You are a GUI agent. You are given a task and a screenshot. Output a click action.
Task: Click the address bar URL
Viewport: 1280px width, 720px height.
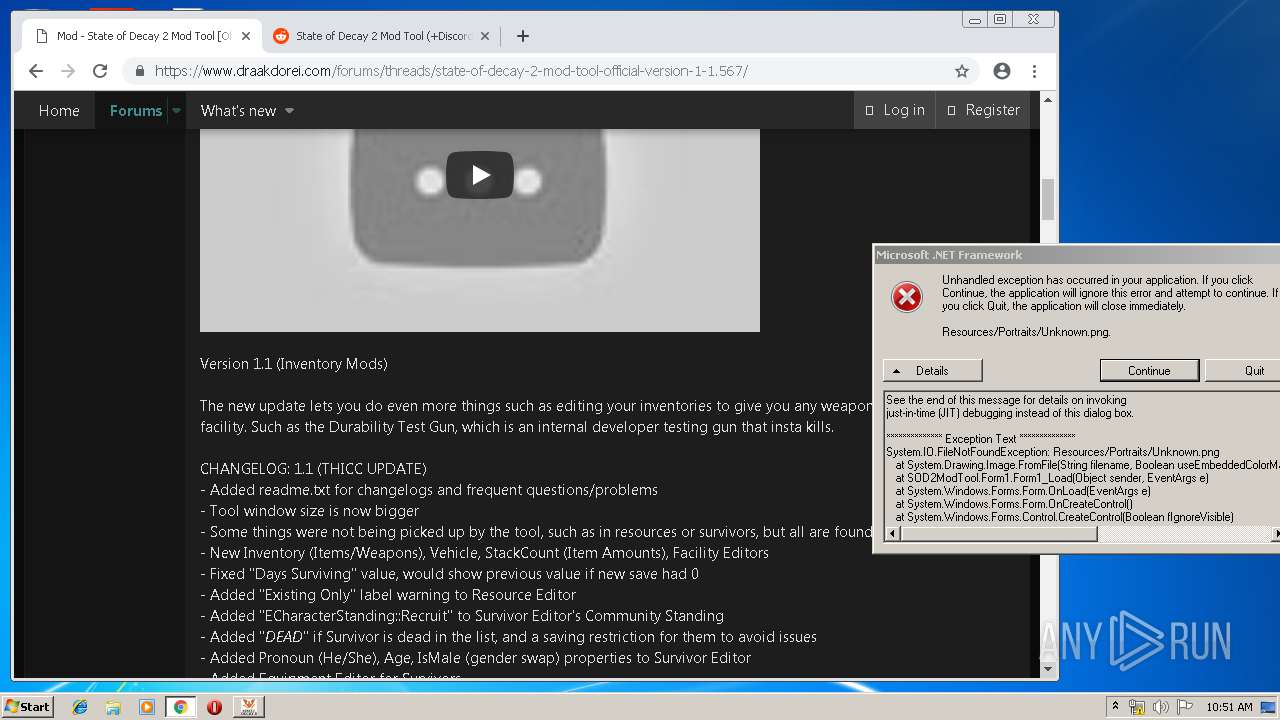tap(451, 71)
